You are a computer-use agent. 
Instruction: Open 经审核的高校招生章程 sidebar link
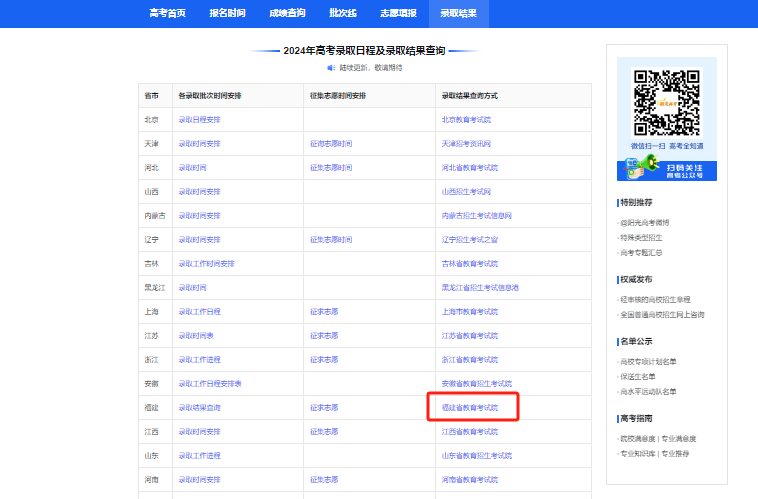pos(656,300)
